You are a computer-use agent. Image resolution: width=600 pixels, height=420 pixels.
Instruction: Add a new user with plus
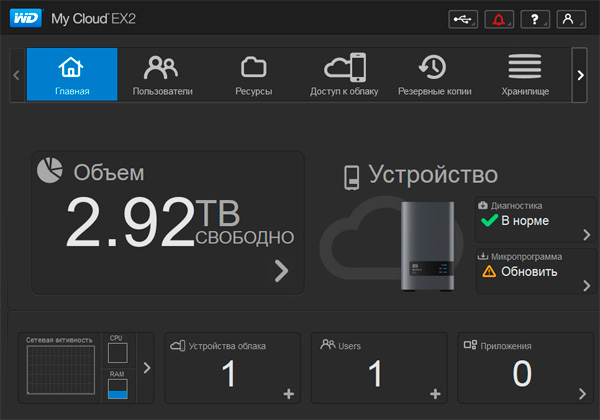[x=435, y=393]
